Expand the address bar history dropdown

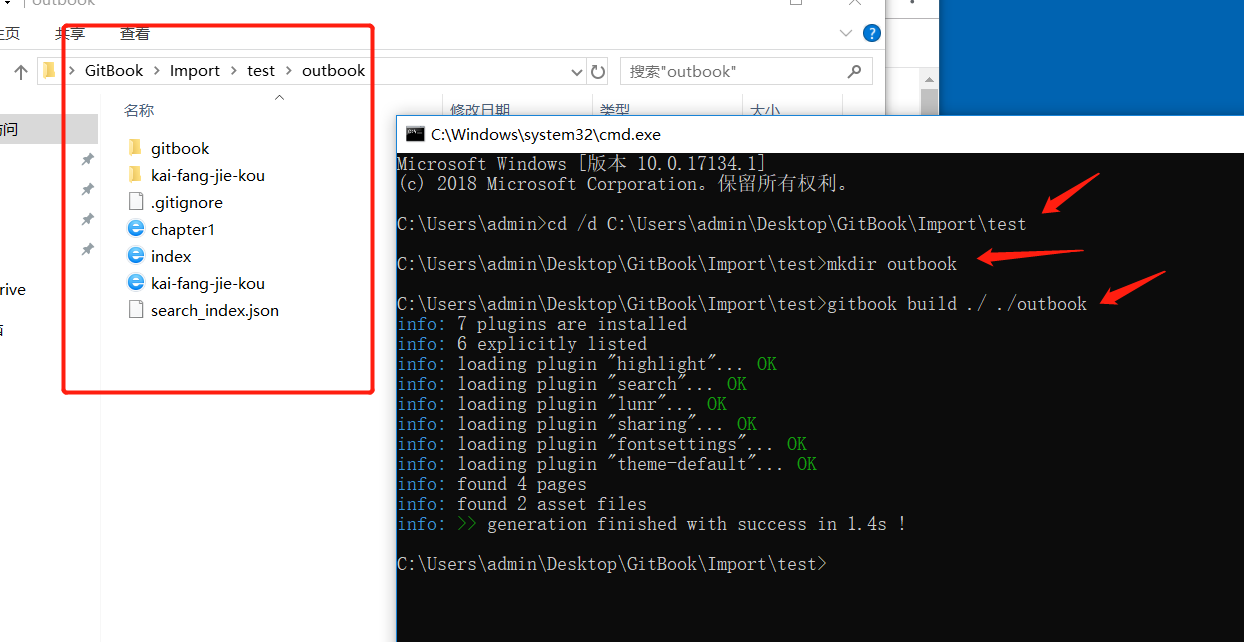point(576,72)
